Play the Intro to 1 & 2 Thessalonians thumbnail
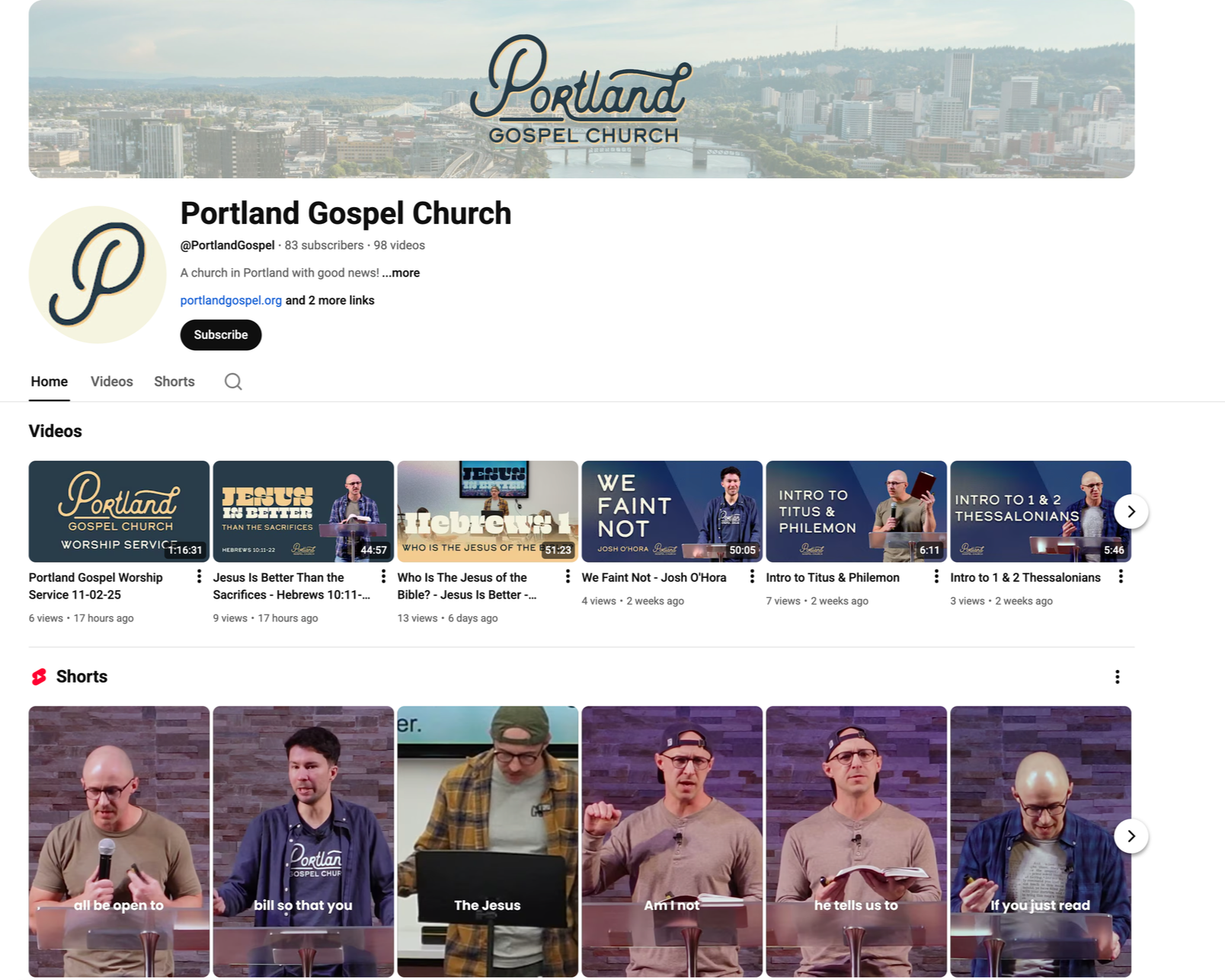 (1041, 512)
